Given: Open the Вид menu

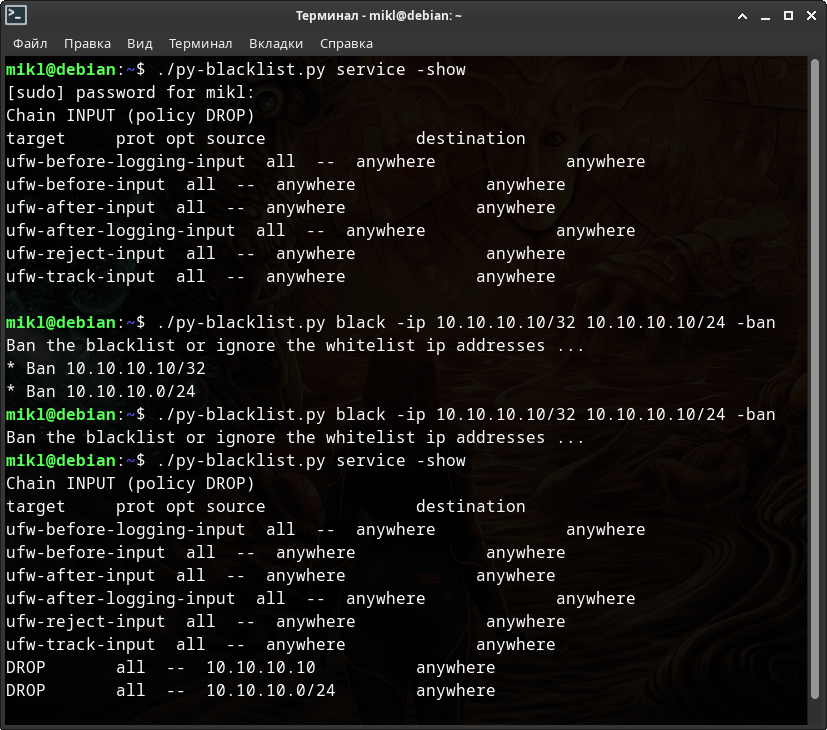Looking at the screenshot, I should (140, 43).
